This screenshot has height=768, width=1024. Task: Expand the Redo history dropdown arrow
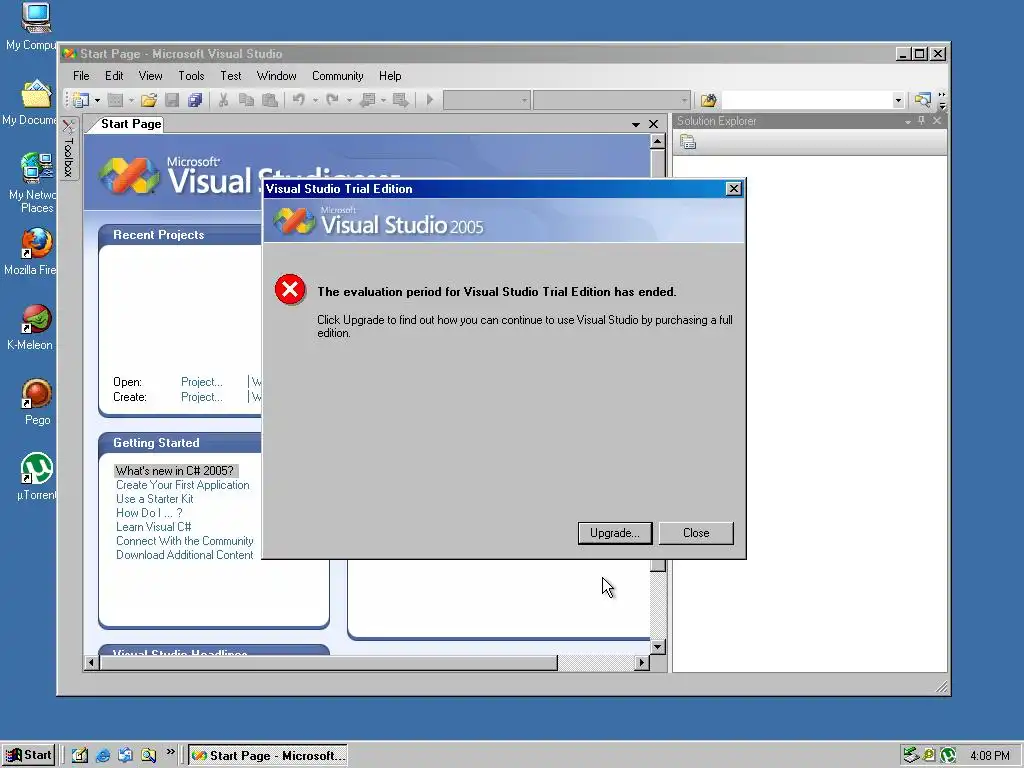[x=349, y=100]
